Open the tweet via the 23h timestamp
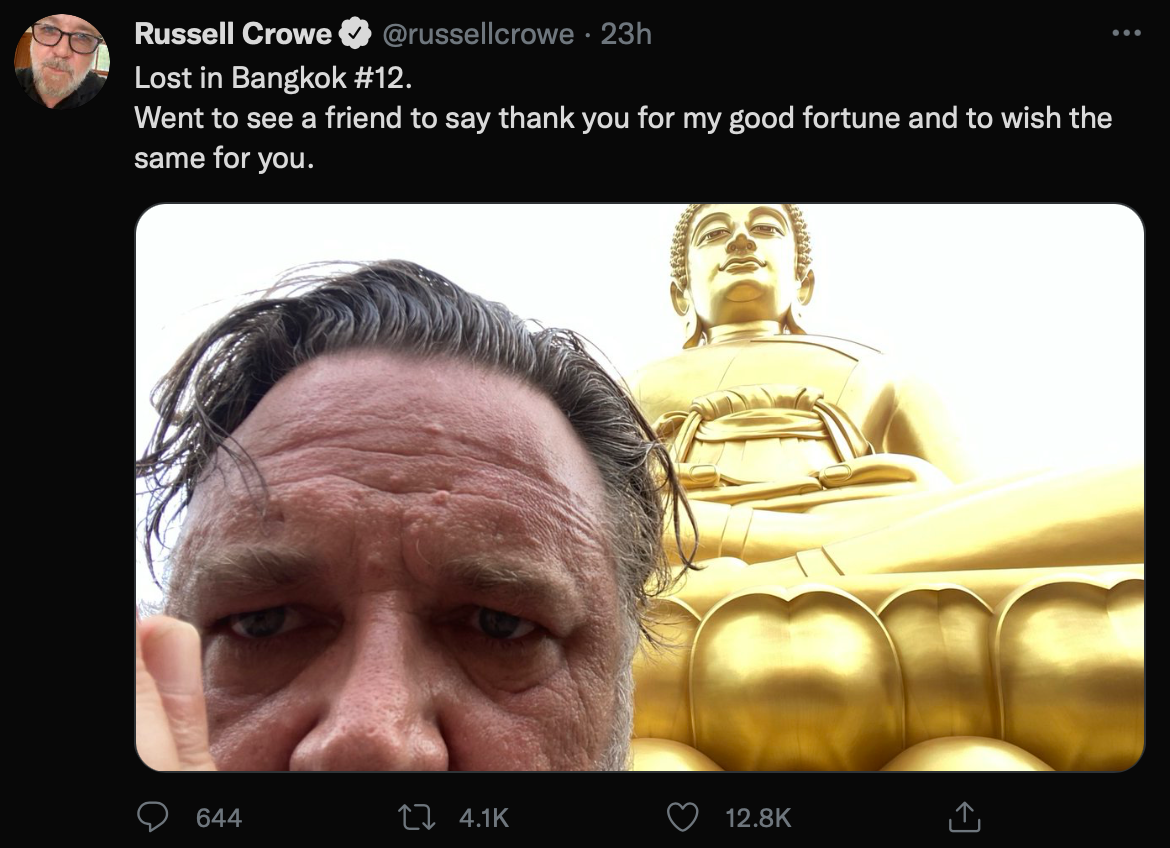This screenshot has width=1170, height=848. (x=626, y=34)
